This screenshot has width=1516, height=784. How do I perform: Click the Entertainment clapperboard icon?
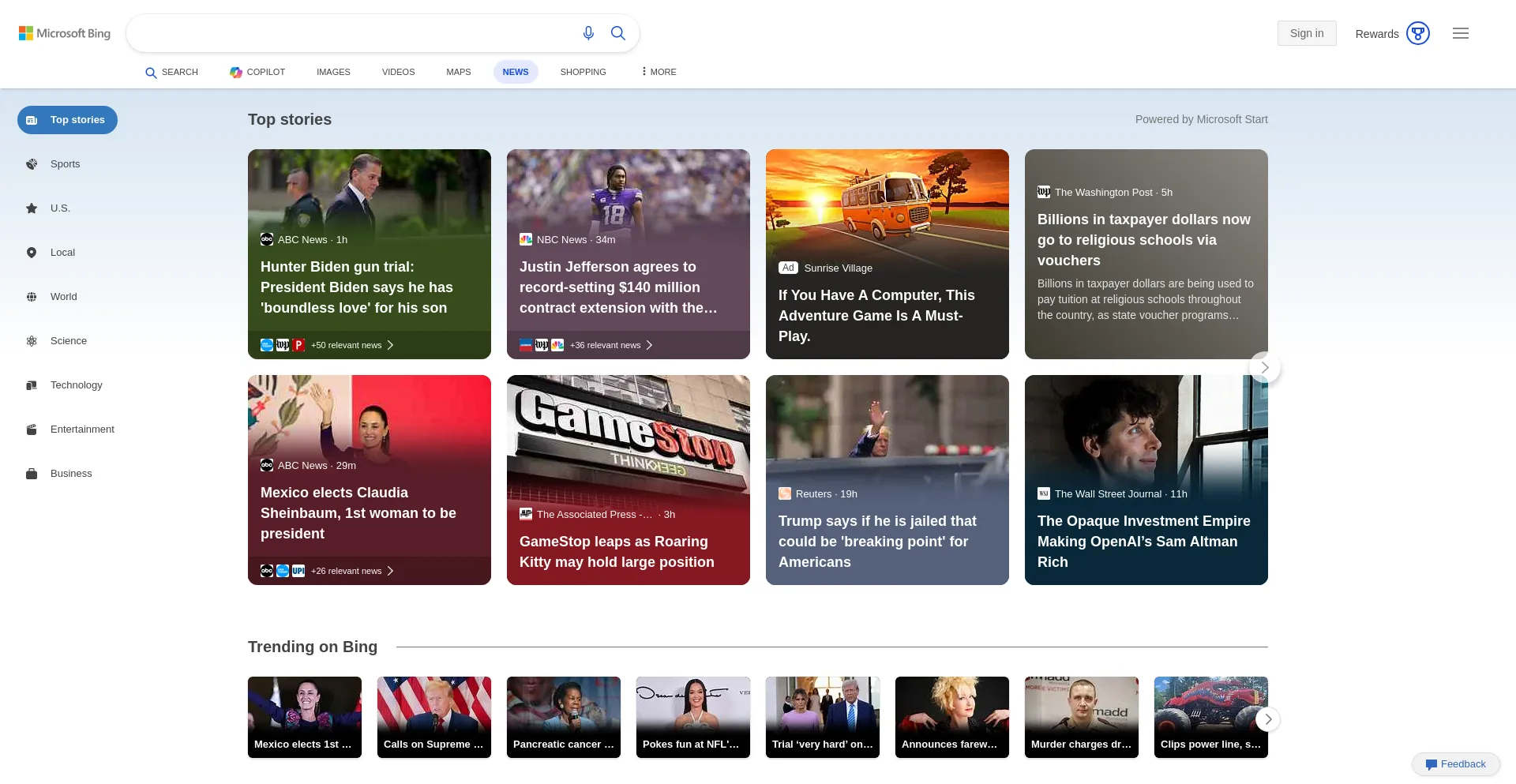[x=32, y=430]
